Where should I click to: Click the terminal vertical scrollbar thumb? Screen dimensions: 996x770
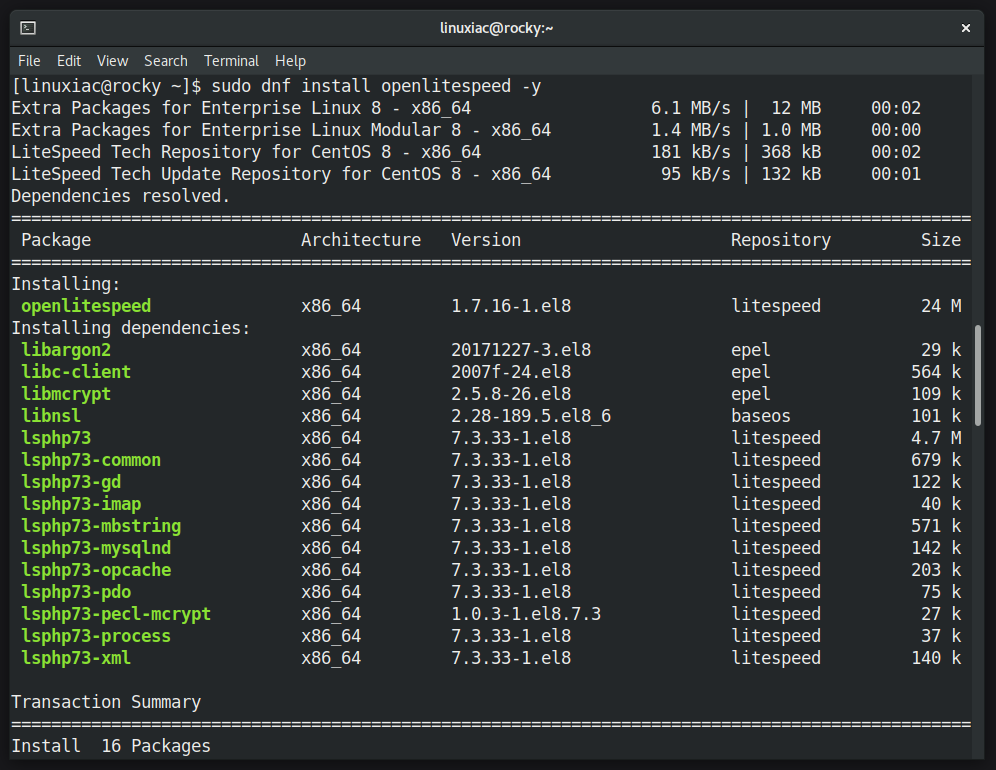pos(978,375)
